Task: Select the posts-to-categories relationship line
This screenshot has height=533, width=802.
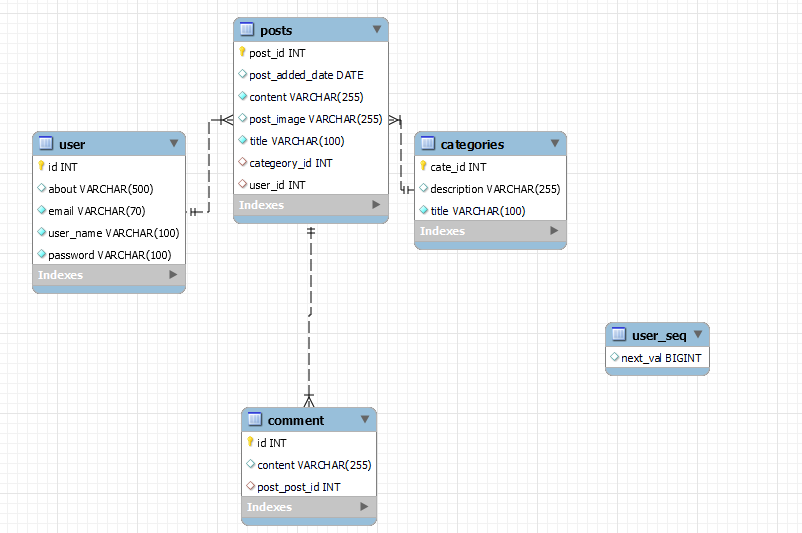Action: point(401,156)
